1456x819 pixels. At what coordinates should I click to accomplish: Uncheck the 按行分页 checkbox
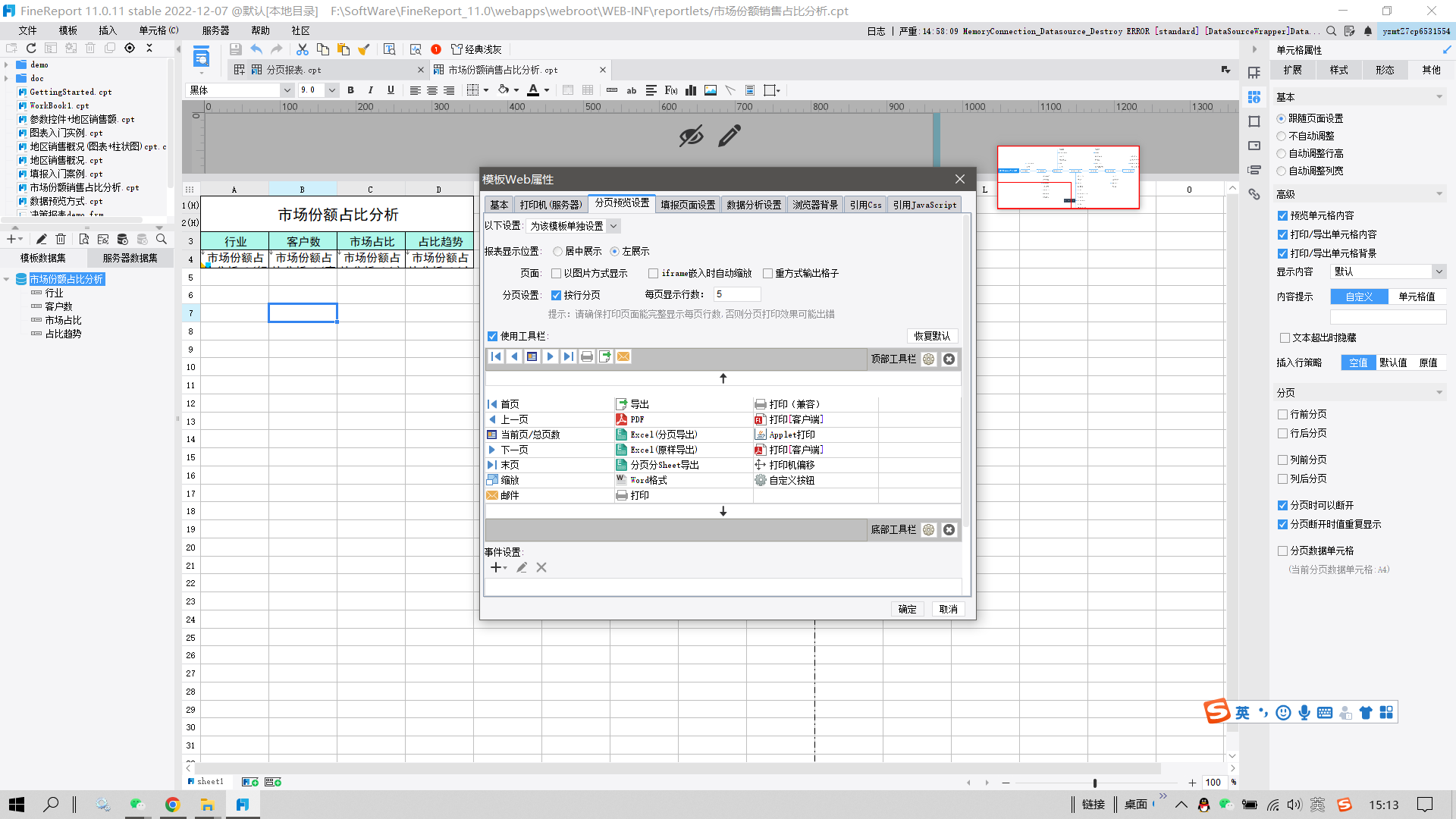[557, 295]
